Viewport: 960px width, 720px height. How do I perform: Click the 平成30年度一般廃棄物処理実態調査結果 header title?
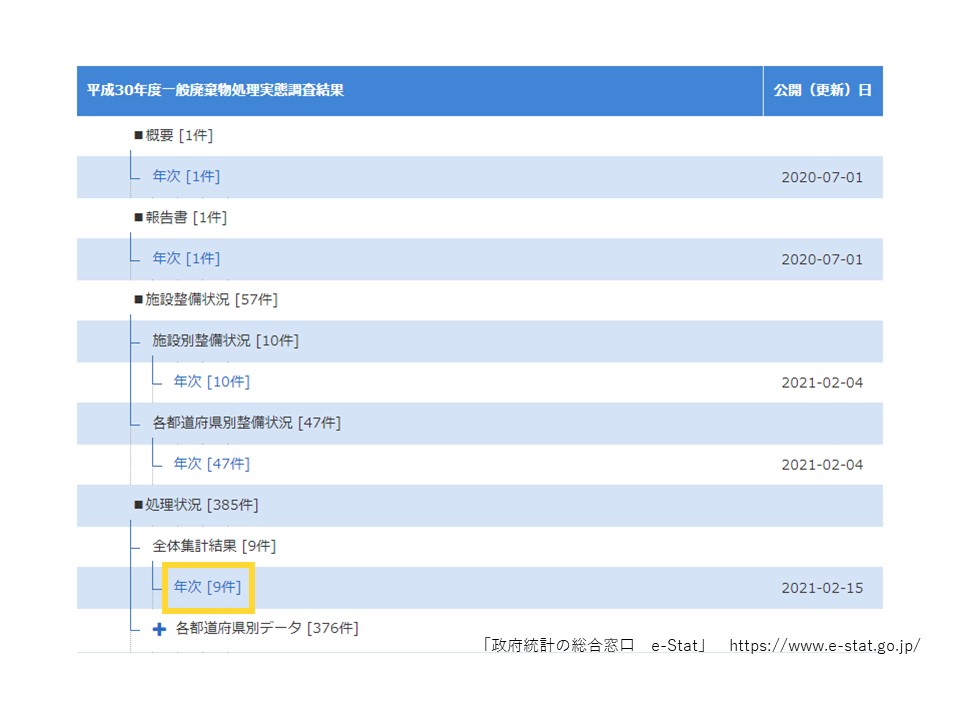point(215,90)
